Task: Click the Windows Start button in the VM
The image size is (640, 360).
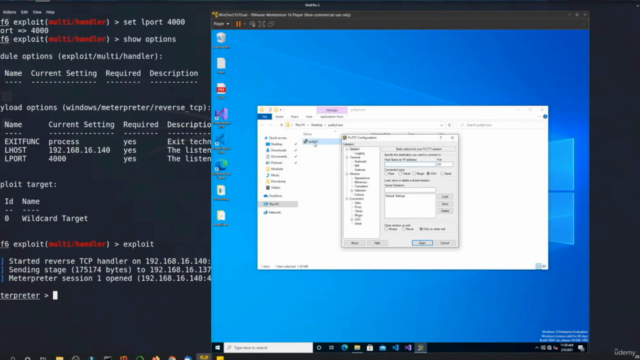Action: (218, 348)
